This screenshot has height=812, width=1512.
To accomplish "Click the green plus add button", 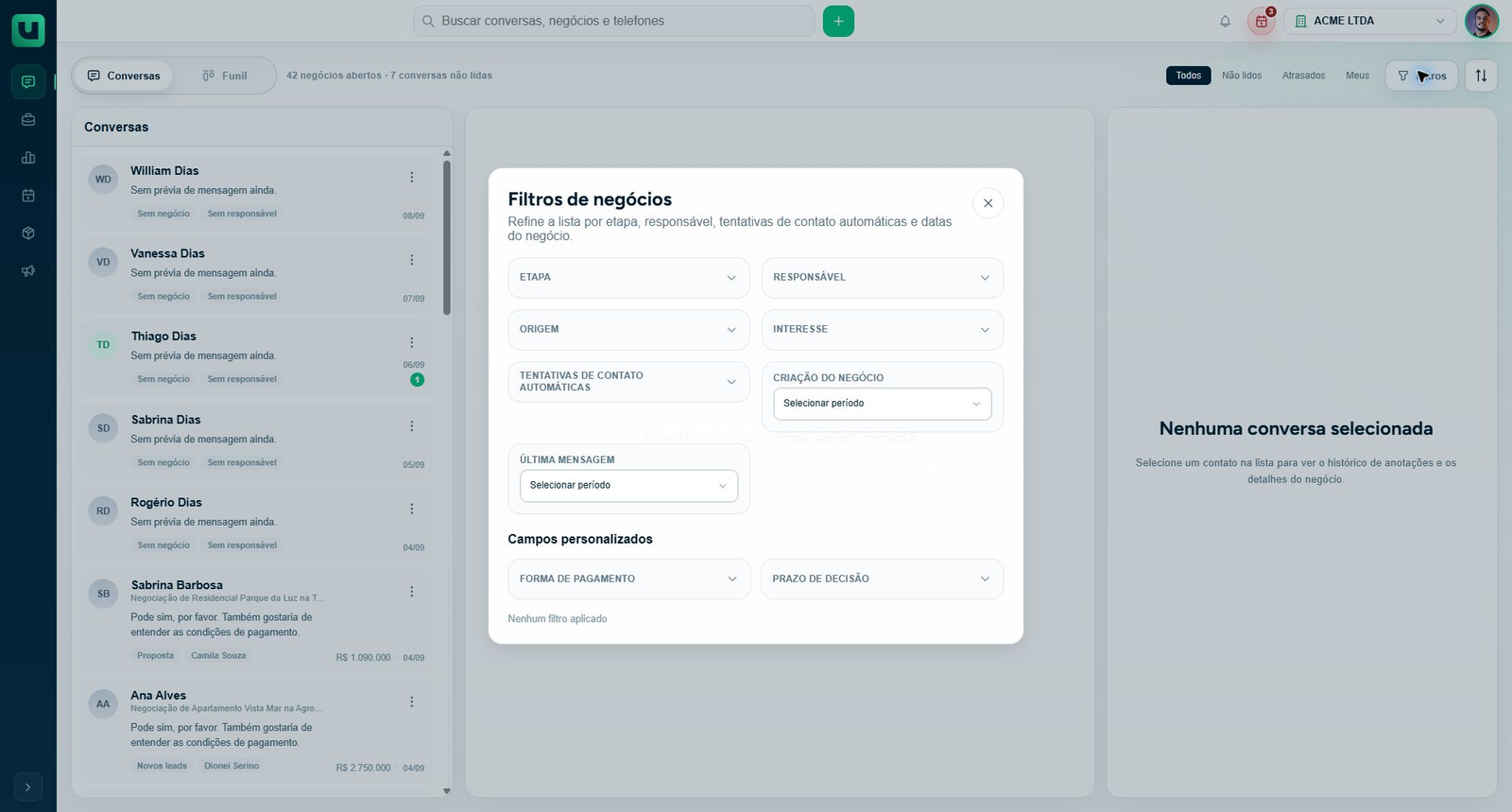I will click(x=838, y=21).
